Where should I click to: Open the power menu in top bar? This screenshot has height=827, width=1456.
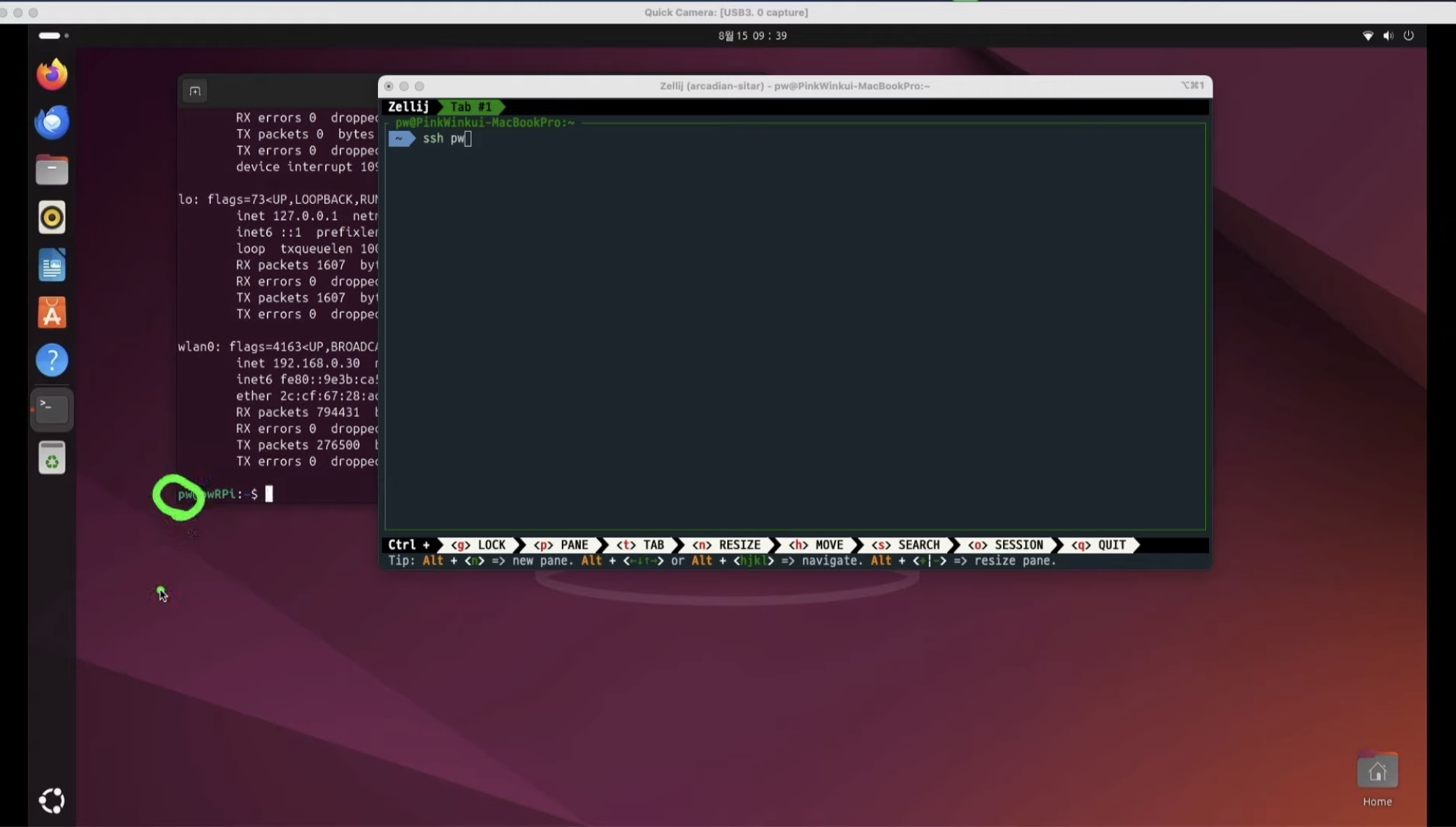[1408, 36]
